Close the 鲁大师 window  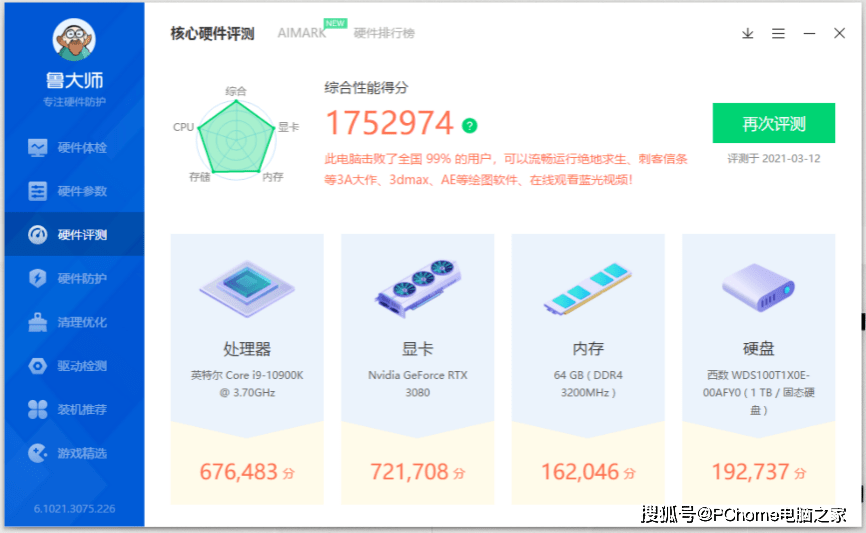tap(839, 34)
